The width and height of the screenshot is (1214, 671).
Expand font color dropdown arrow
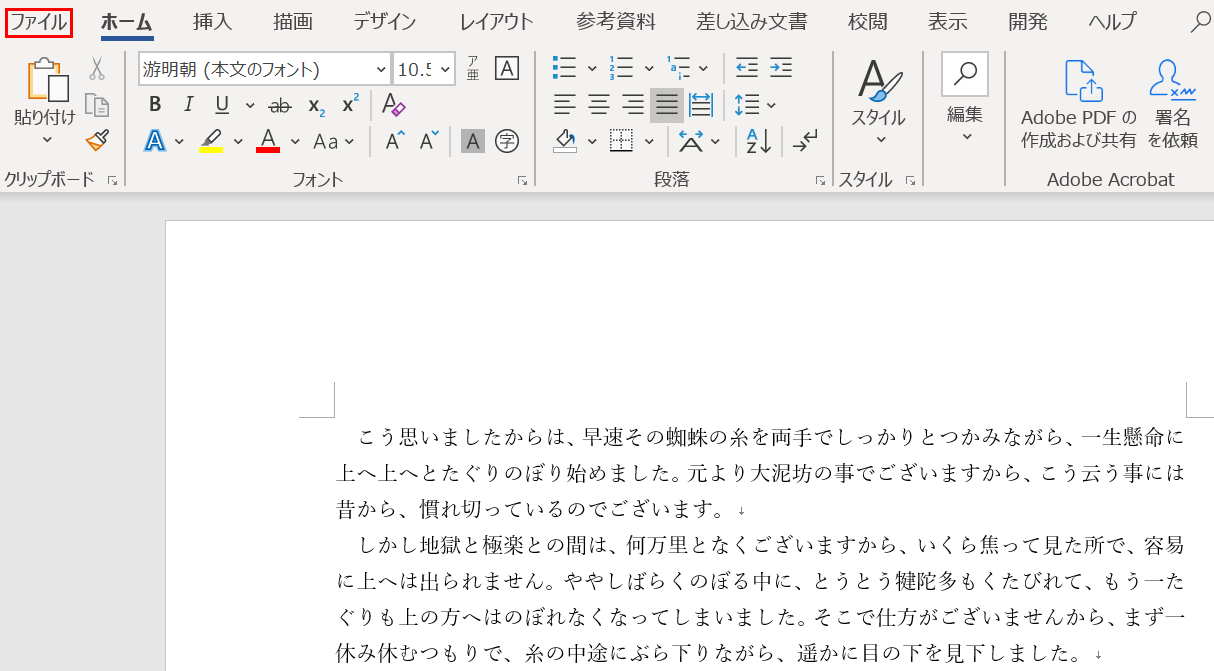click(x=295, y=142)
